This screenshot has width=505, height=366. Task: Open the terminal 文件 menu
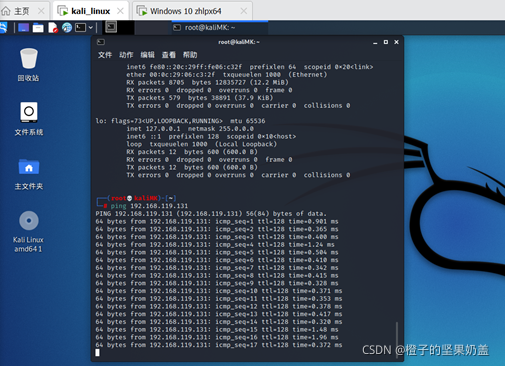click(105, 55)
